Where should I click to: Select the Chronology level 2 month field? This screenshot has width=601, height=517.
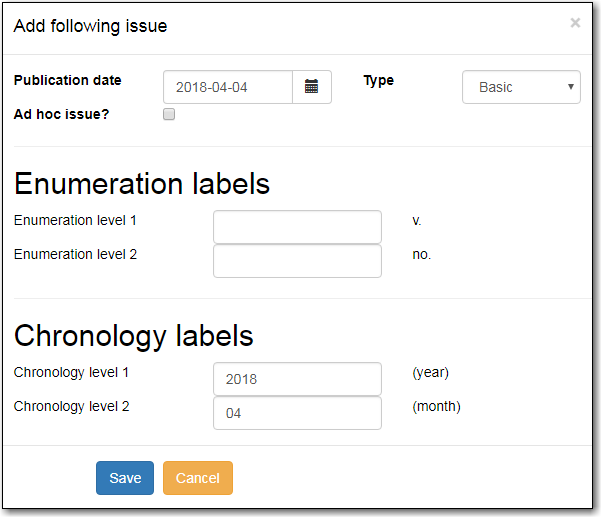point(297,413)
